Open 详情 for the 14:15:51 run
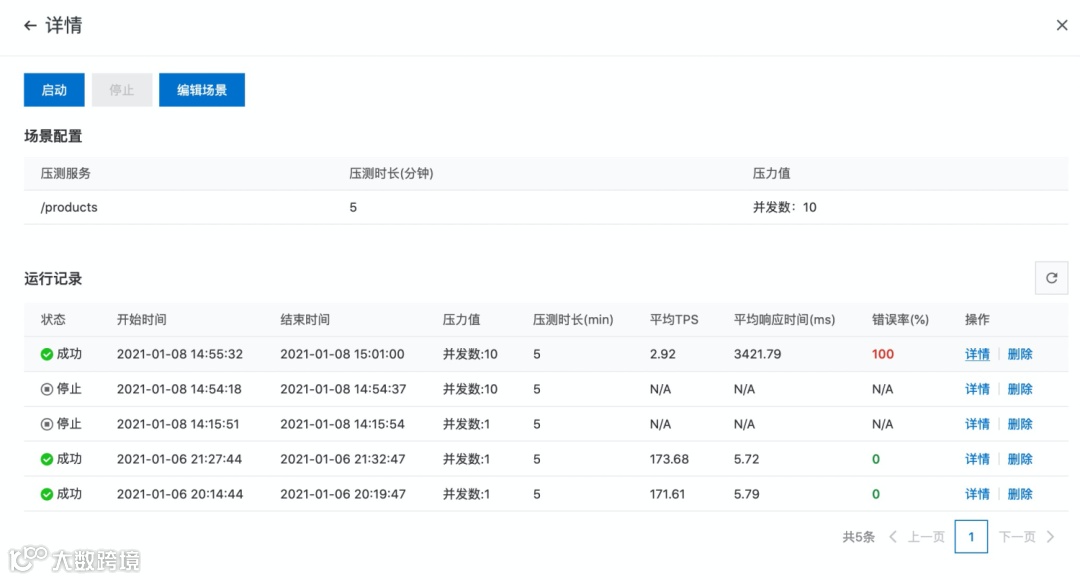1080x580 pixels. [x=977, y=424]
